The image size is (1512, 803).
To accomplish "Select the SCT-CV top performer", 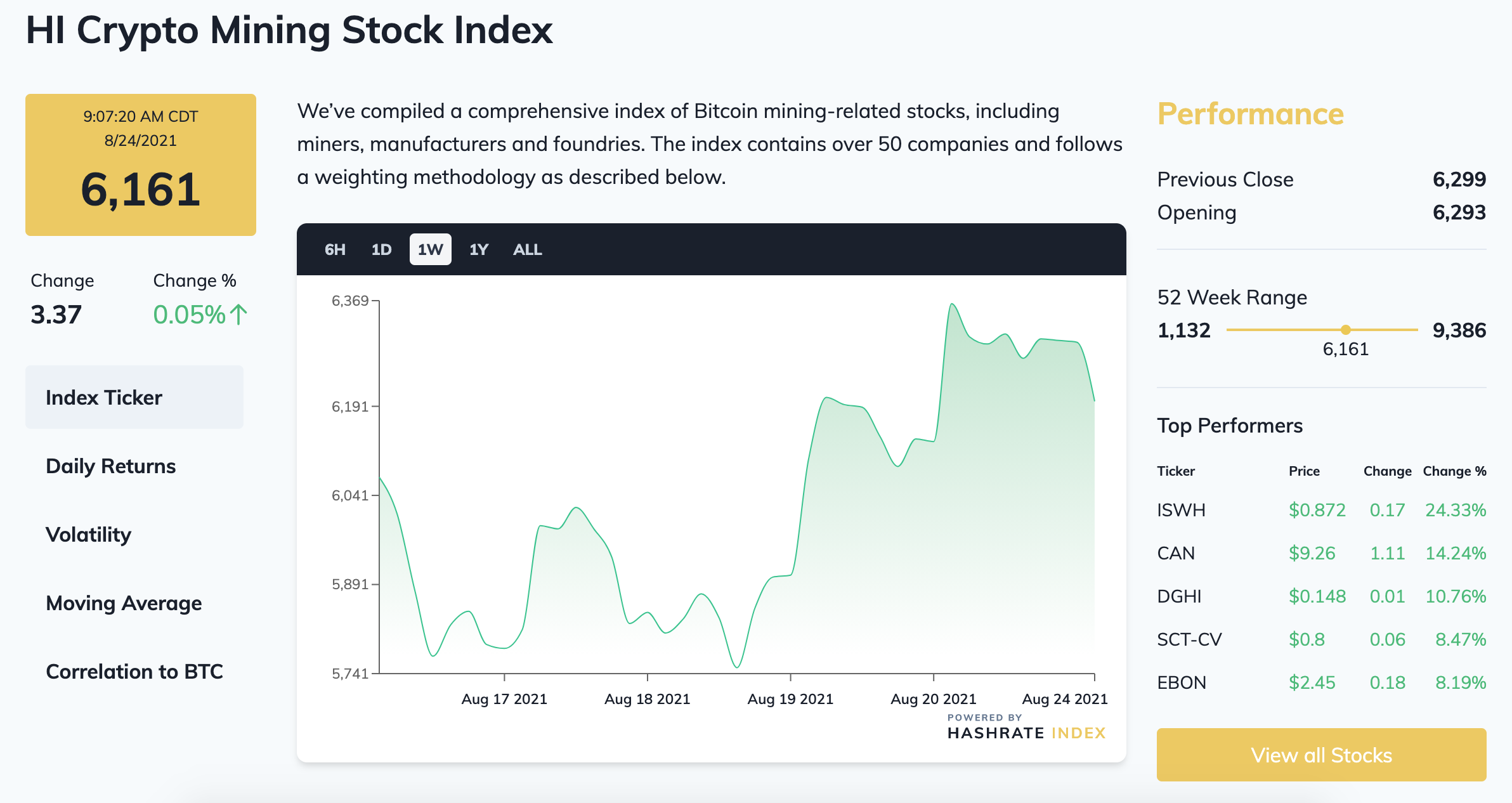I will 1322,639.
